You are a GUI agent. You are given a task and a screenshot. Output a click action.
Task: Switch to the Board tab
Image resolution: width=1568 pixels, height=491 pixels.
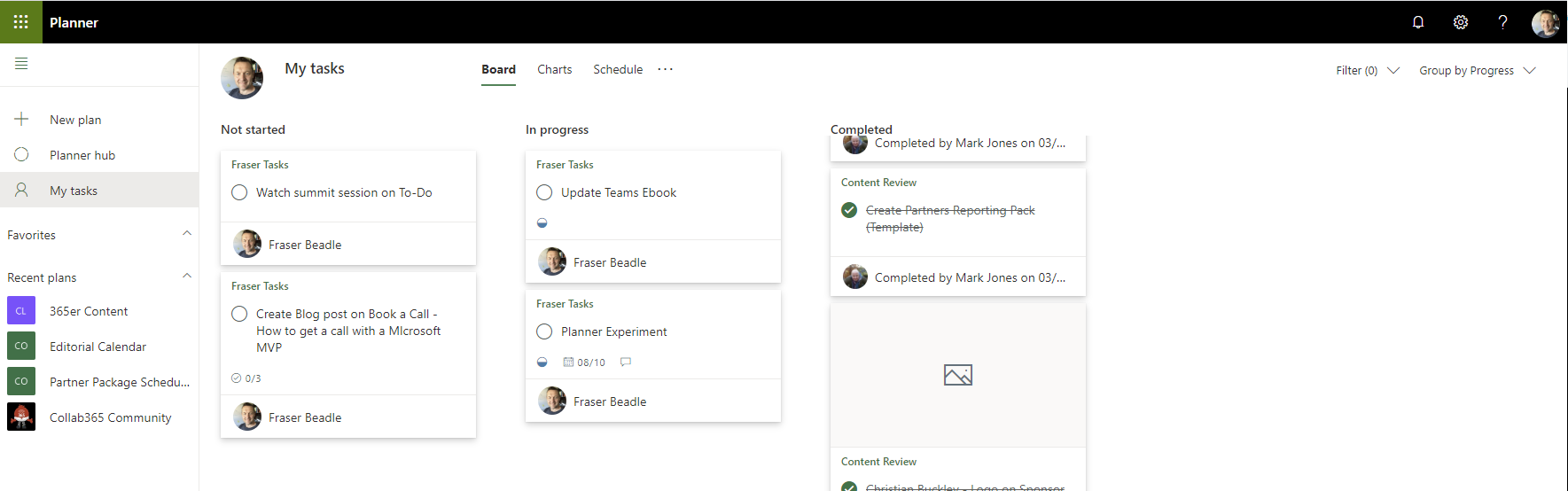pos(498,69)
